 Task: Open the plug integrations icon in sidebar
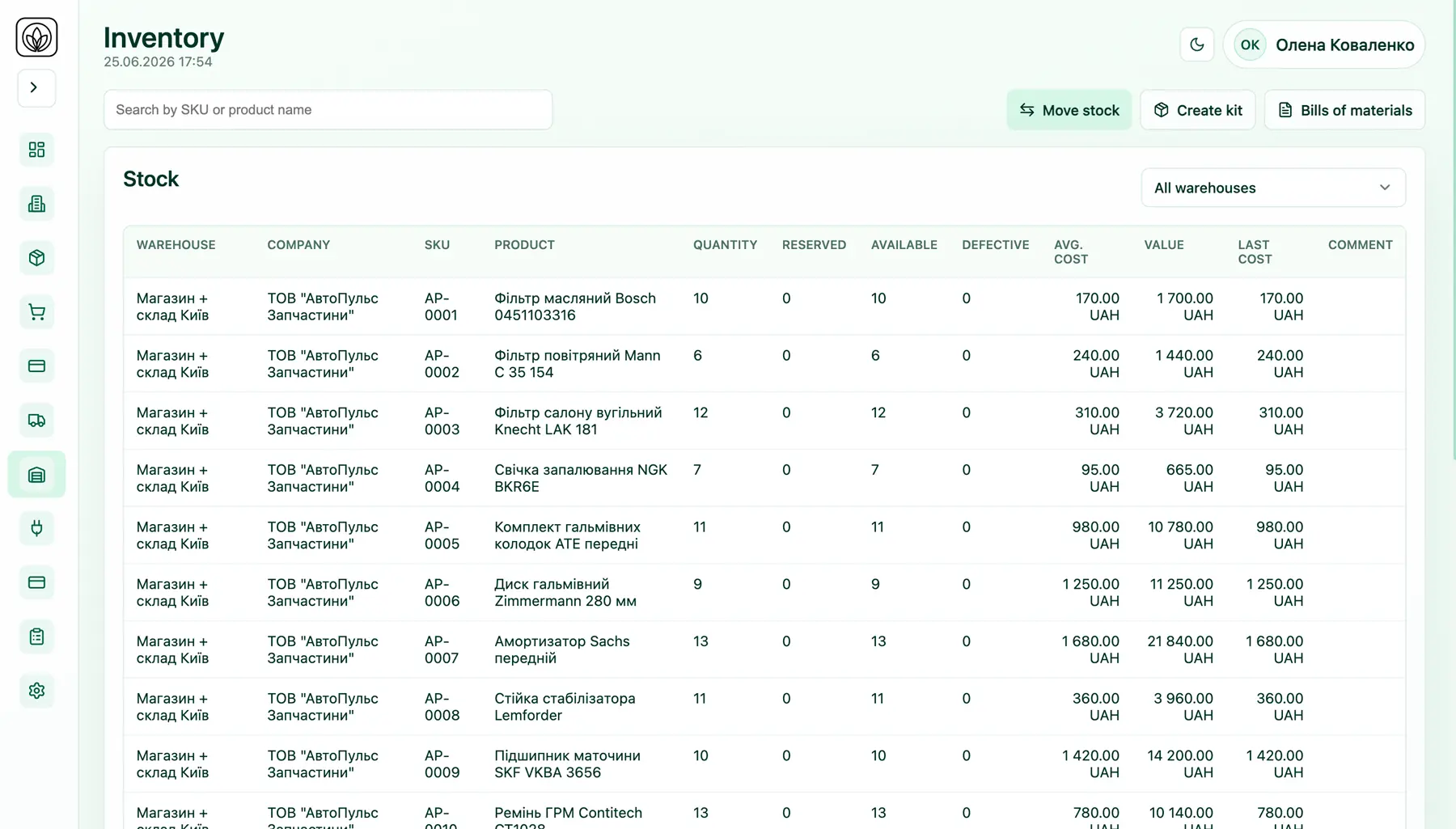36,528
